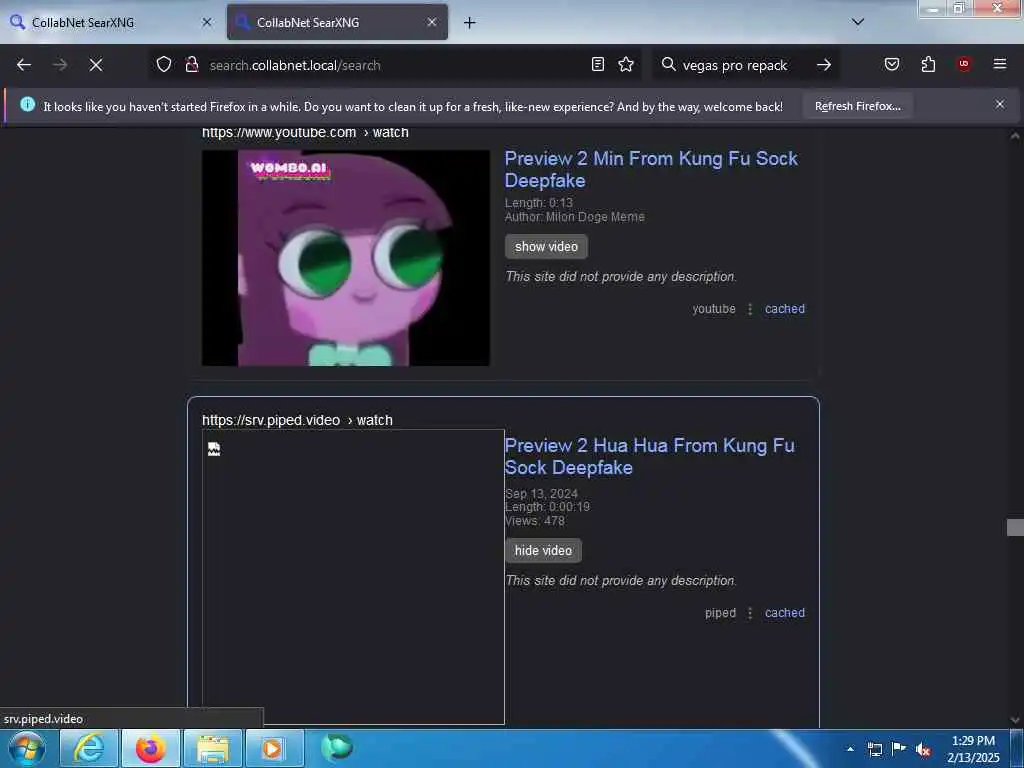The width and height of the screenshot is (1024, 768).
Task: Close the first CollabNet SearXNG tab
Action: (x=207, y=22)
